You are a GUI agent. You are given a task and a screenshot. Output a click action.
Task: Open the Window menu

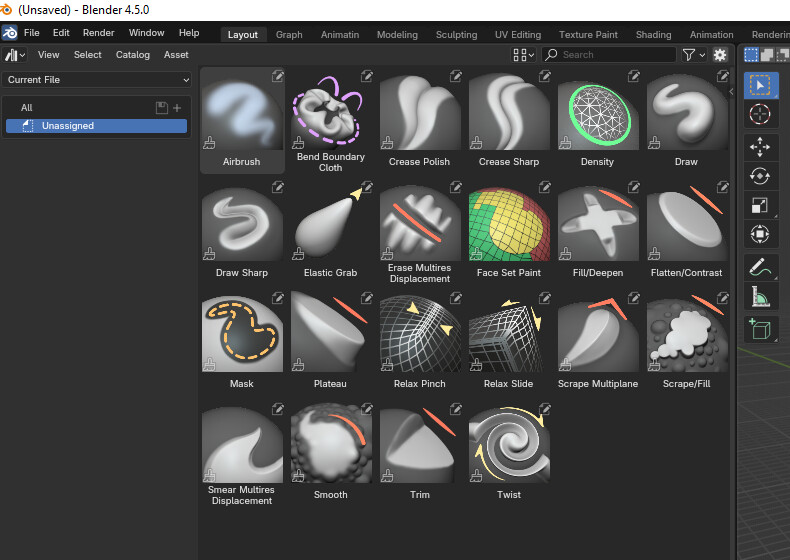click(x=147, y=33)
